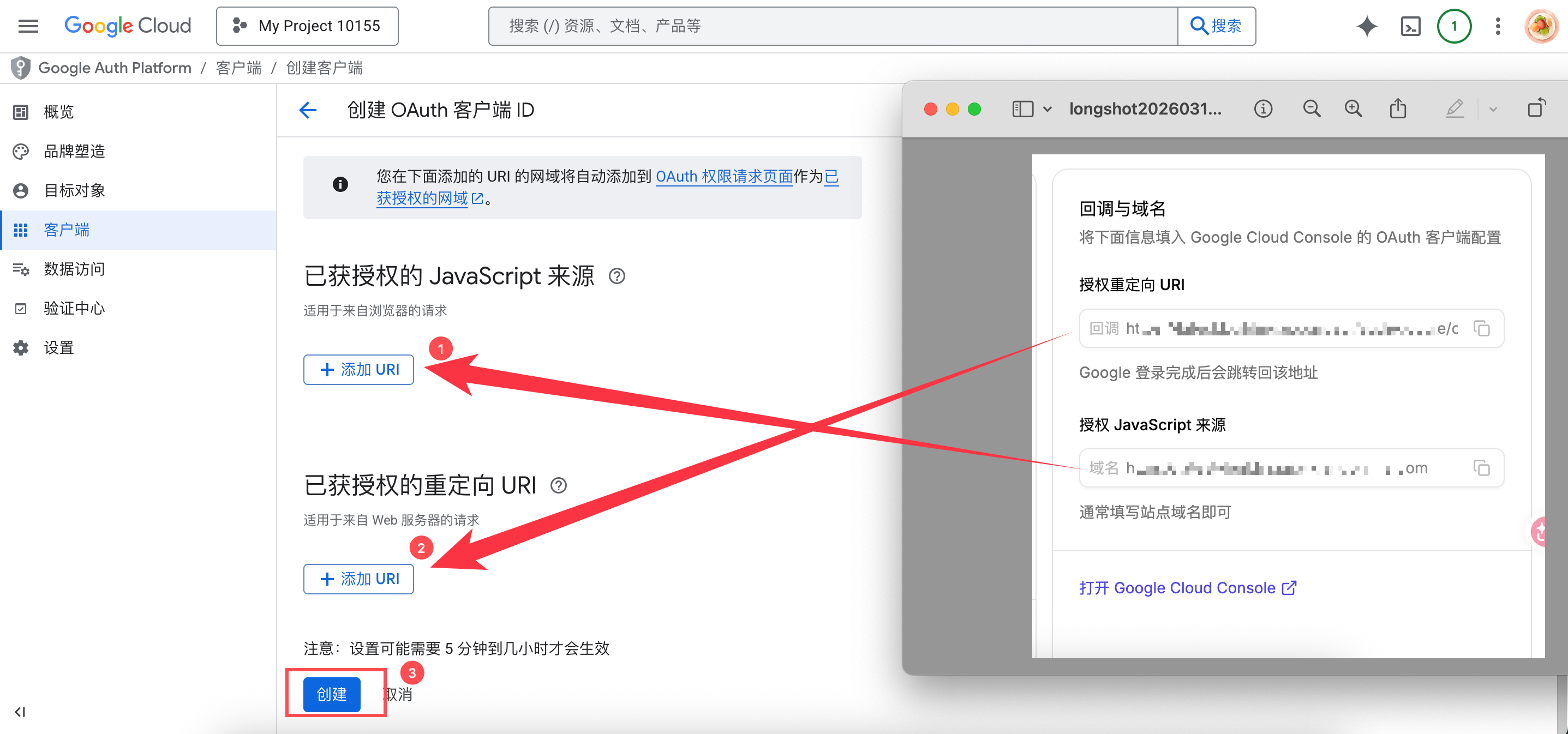The width and height of the screenshot is (1568, 734).
Task: Show help for 已获授权的重定向 URI
Action: pos(558,486)
